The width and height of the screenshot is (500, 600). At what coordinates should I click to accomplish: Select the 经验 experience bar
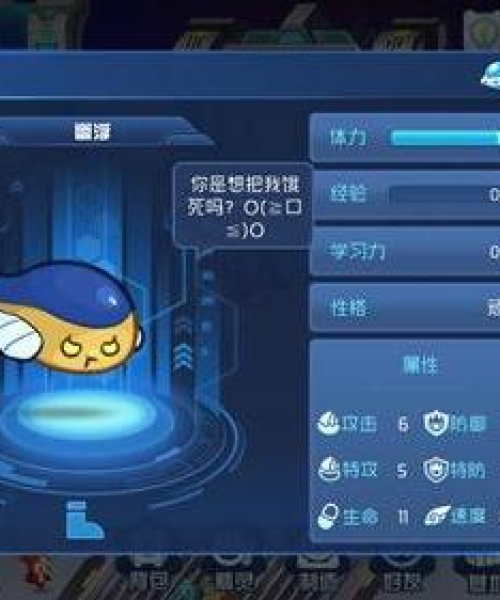tap(444, 195)
